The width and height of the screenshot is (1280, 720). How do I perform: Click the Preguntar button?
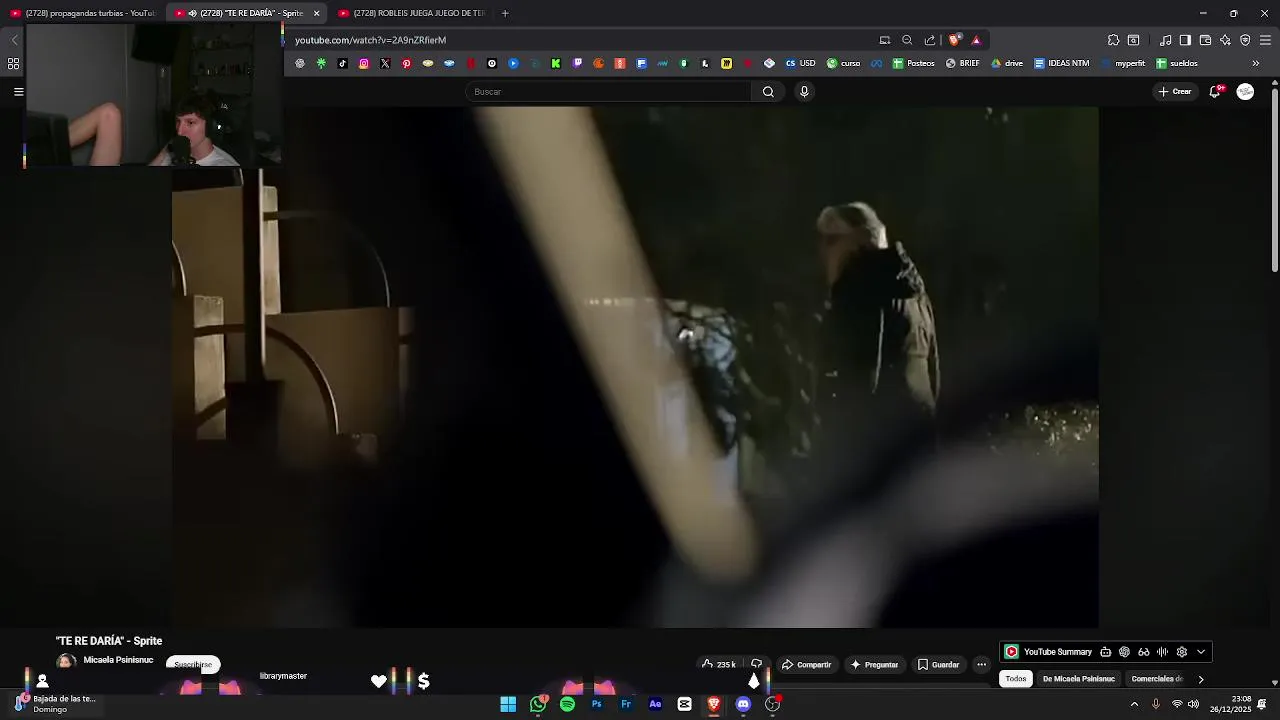coord(874,664)
